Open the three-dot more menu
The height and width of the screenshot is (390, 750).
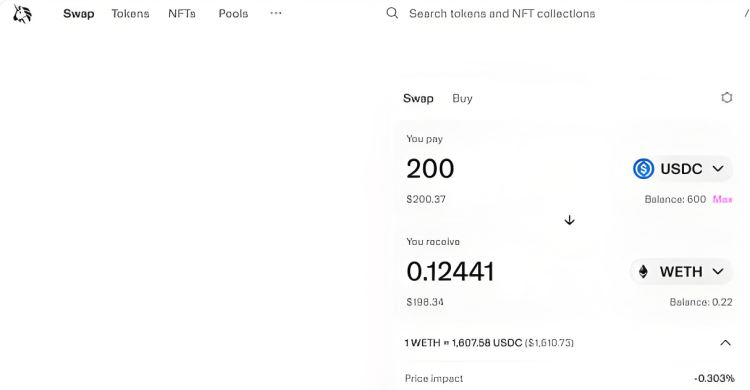[276, 13]
